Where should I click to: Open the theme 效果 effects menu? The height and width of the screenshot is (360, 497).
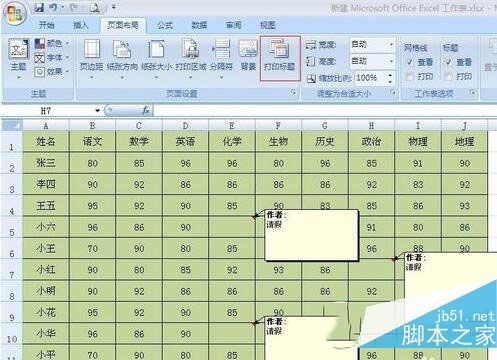[x=52, y=71]
